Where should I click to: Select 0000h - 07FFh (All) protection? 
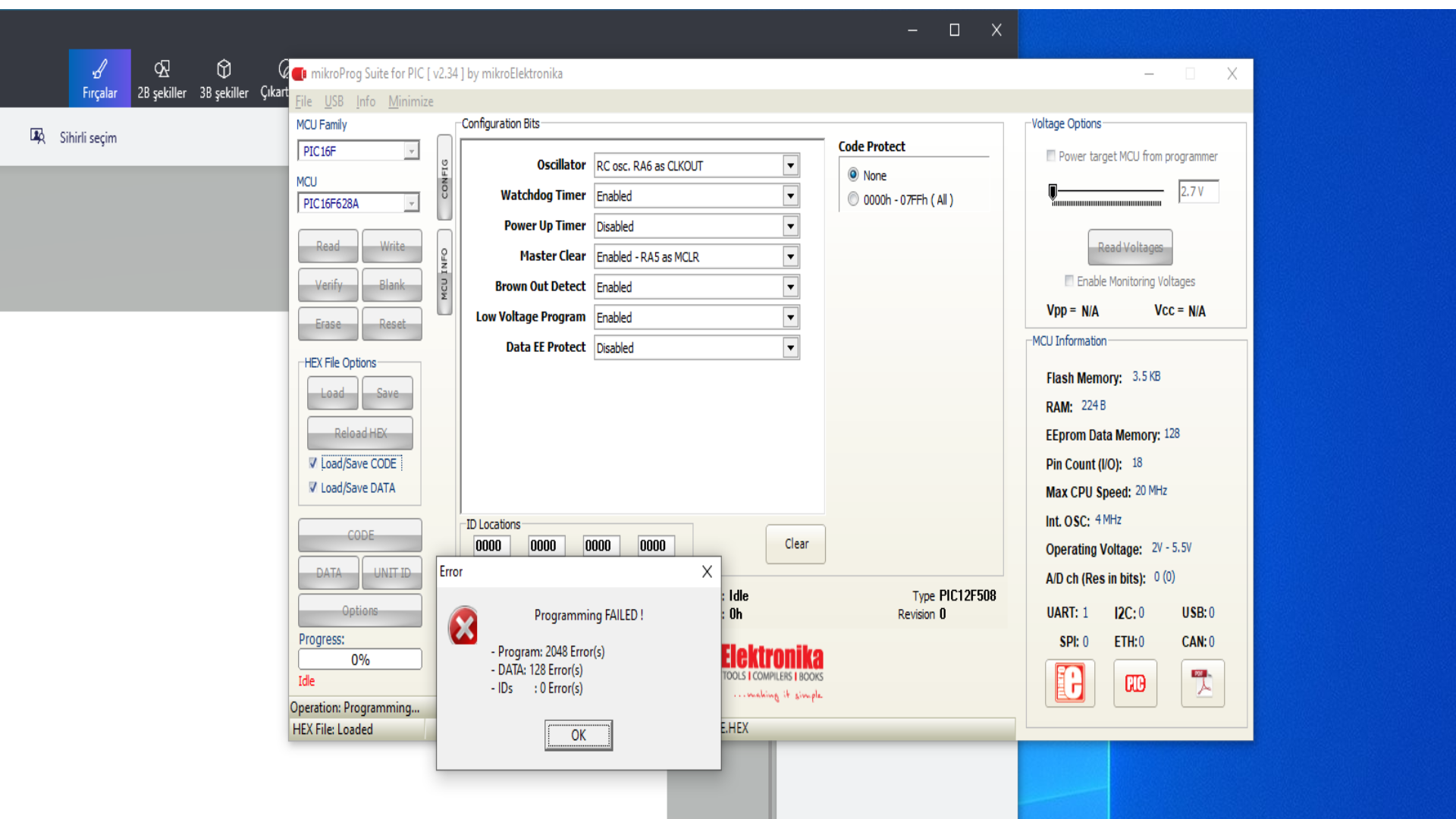pyautogui.click(x=854, y=199)
